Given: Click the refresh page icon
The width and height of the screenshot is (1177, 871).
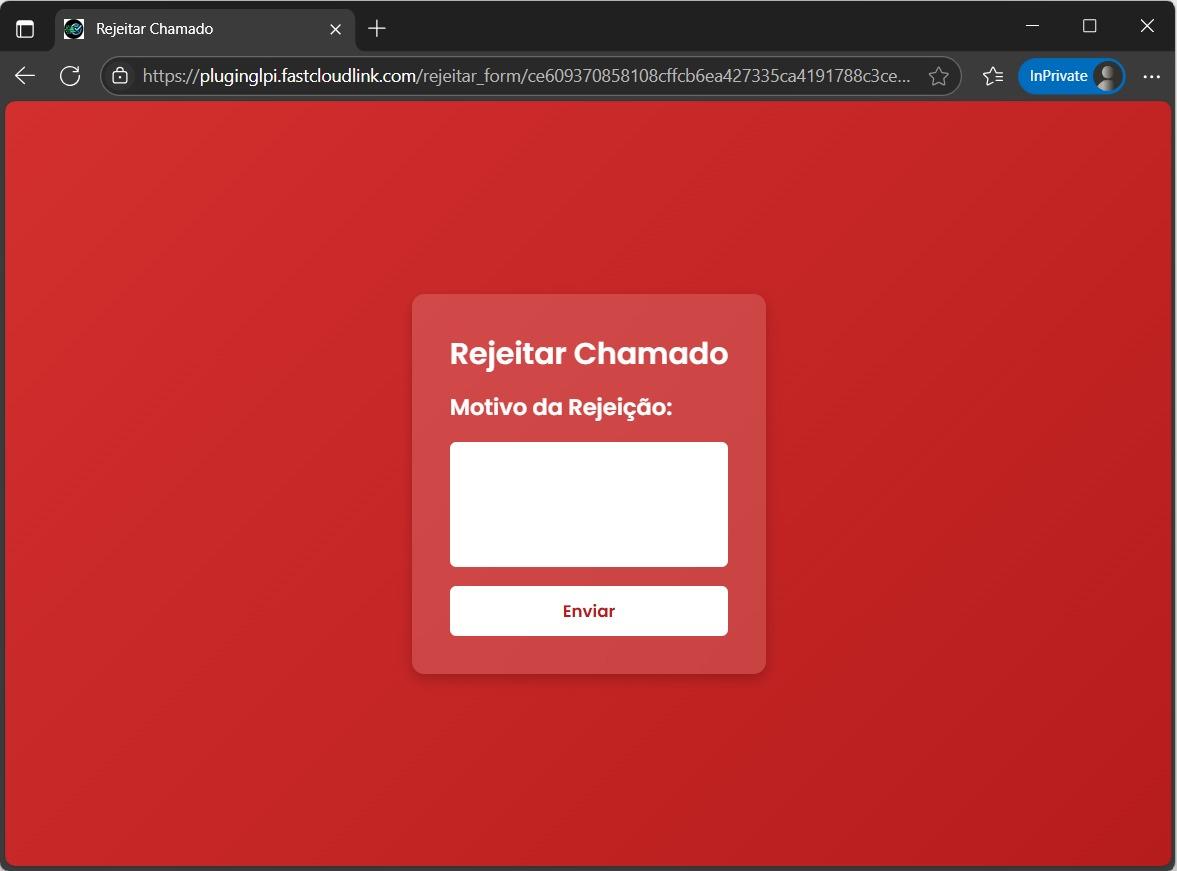Looking at the screenshot, I should pyautogui.click(x=69, y=76).
